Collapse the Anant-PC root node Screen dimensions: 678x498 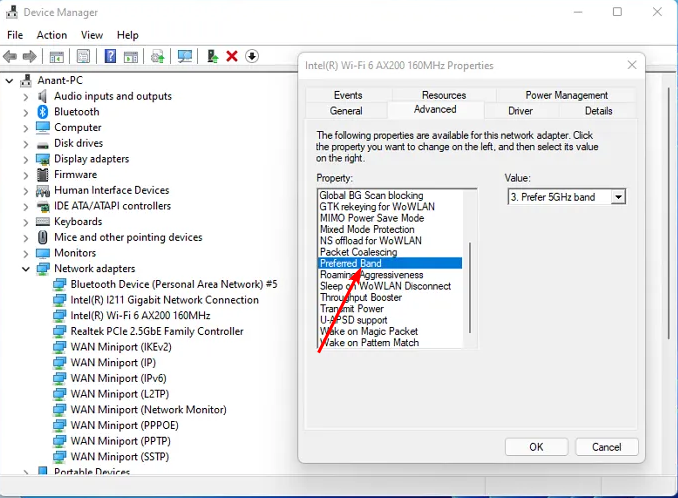point(10,81)
